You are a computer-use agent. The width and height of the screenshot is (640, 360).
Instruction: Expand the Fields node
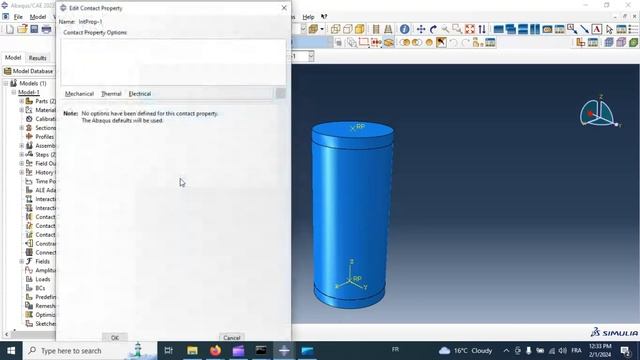pos(22,261)
